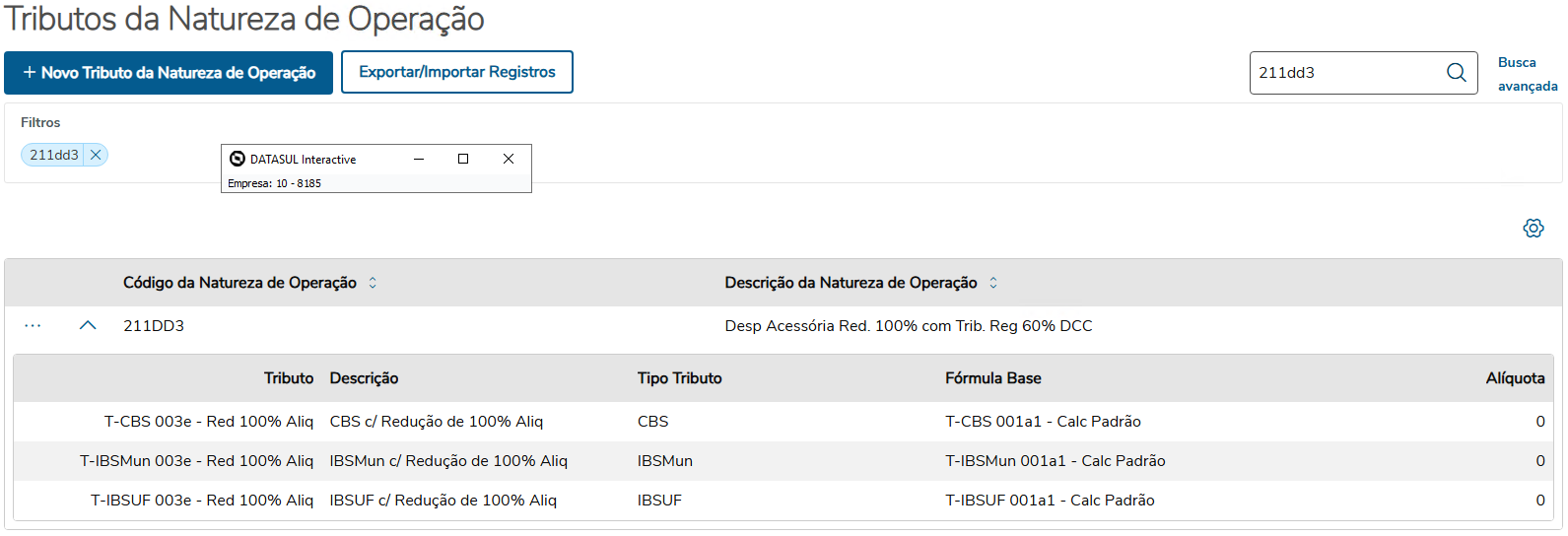This screenshot has width=1568, height=536.
Task: Select the T-CBS 003e tribute row
Action: (208, 422)
